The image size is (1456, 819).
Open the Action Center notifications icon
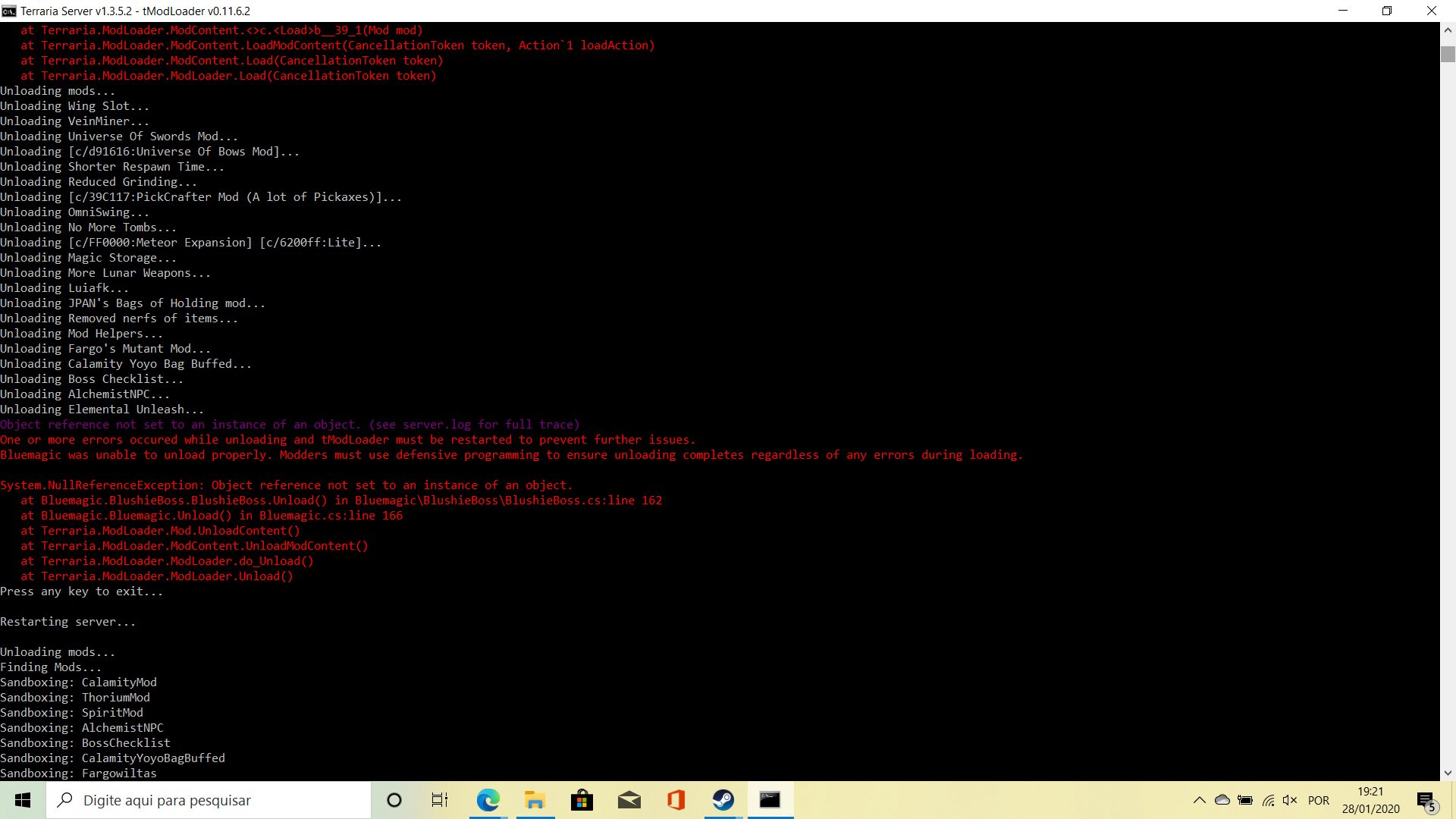pos(1426,800)
